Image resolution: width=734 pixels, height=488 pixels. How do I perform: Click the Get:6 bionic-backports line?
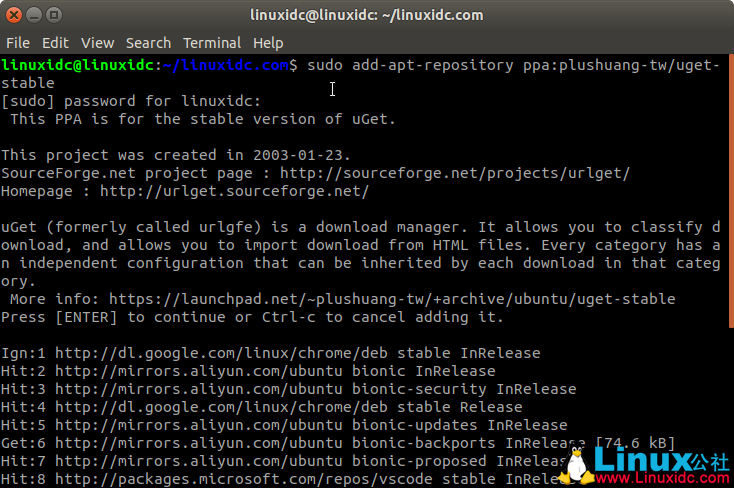pyautogui.click(x=338, y=443)
